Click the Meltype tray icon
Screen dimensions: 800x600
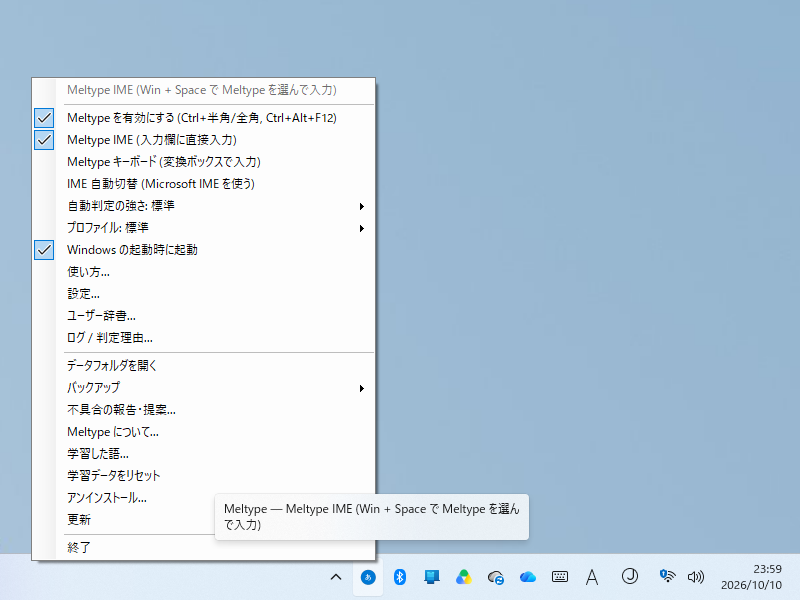[368, 577]
